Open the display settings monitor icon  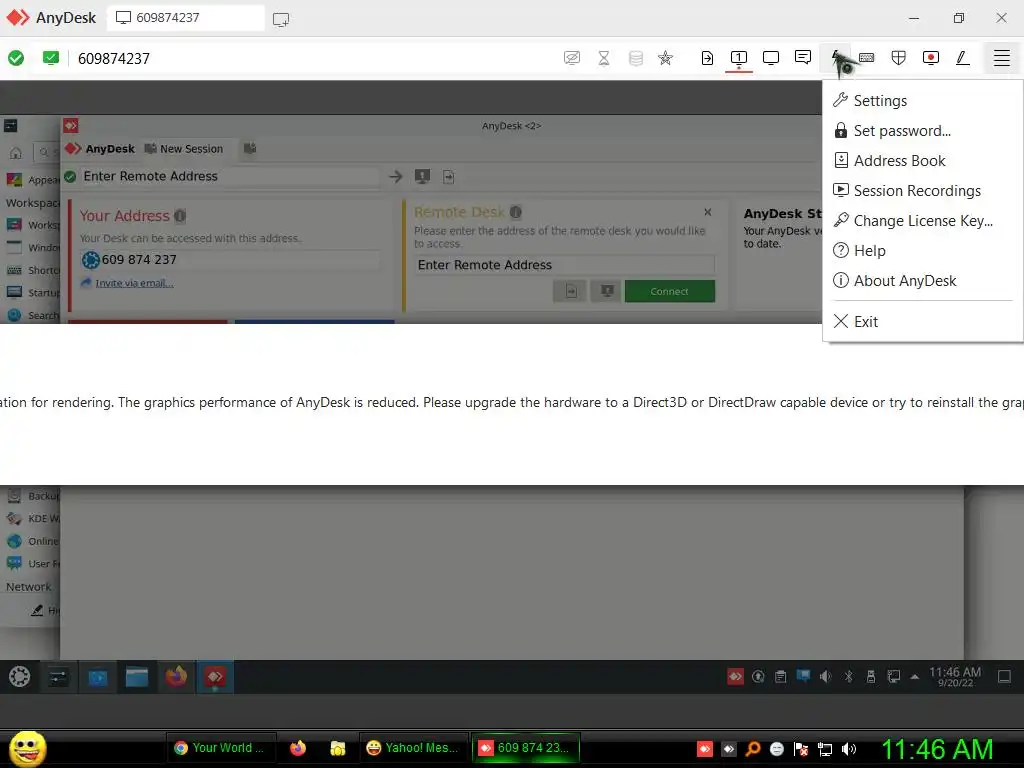tap(771, 58)
